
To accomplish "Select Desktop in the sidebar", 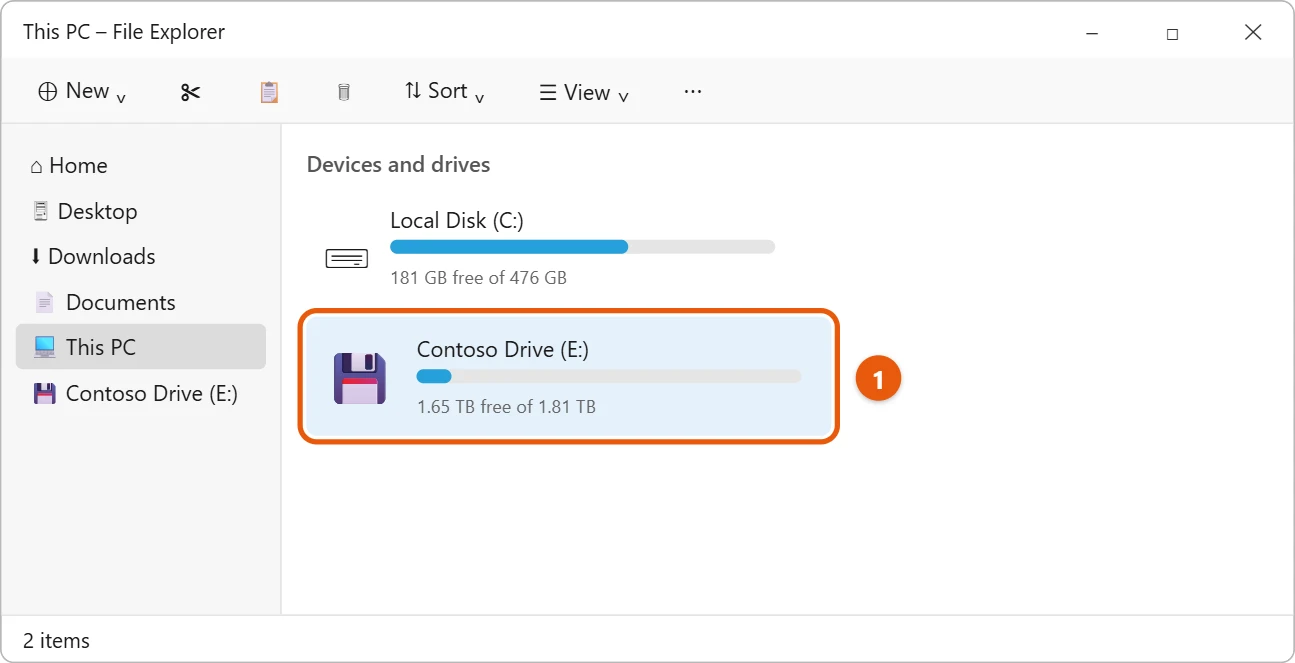I will pos(141,211).
